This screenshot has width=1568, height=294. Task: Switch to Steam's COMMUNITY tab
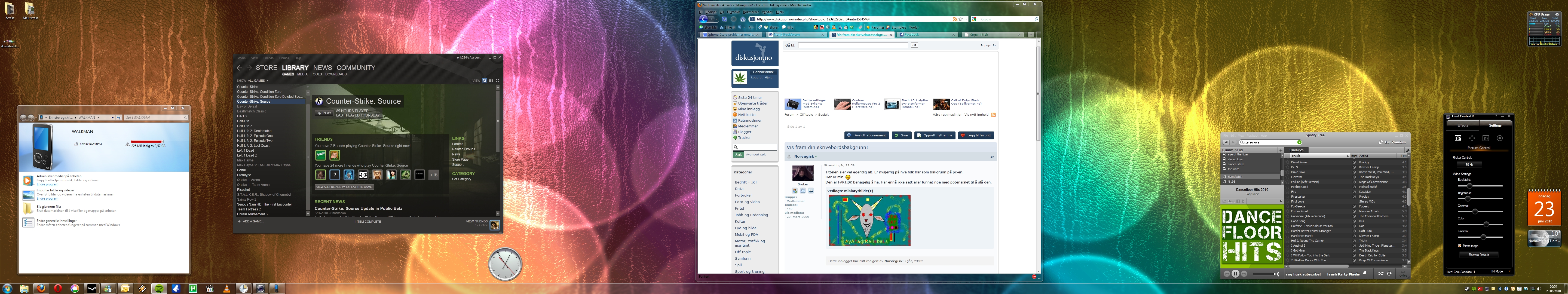(356, 68)
